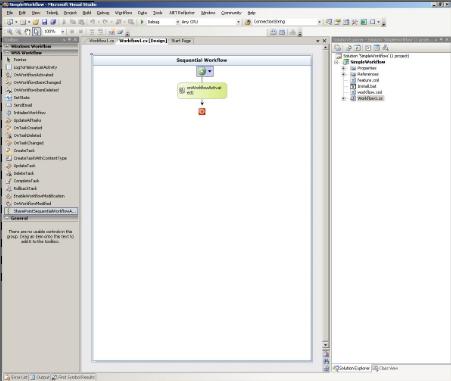Select feature.xml in Solution Explorer

(368, 80)
